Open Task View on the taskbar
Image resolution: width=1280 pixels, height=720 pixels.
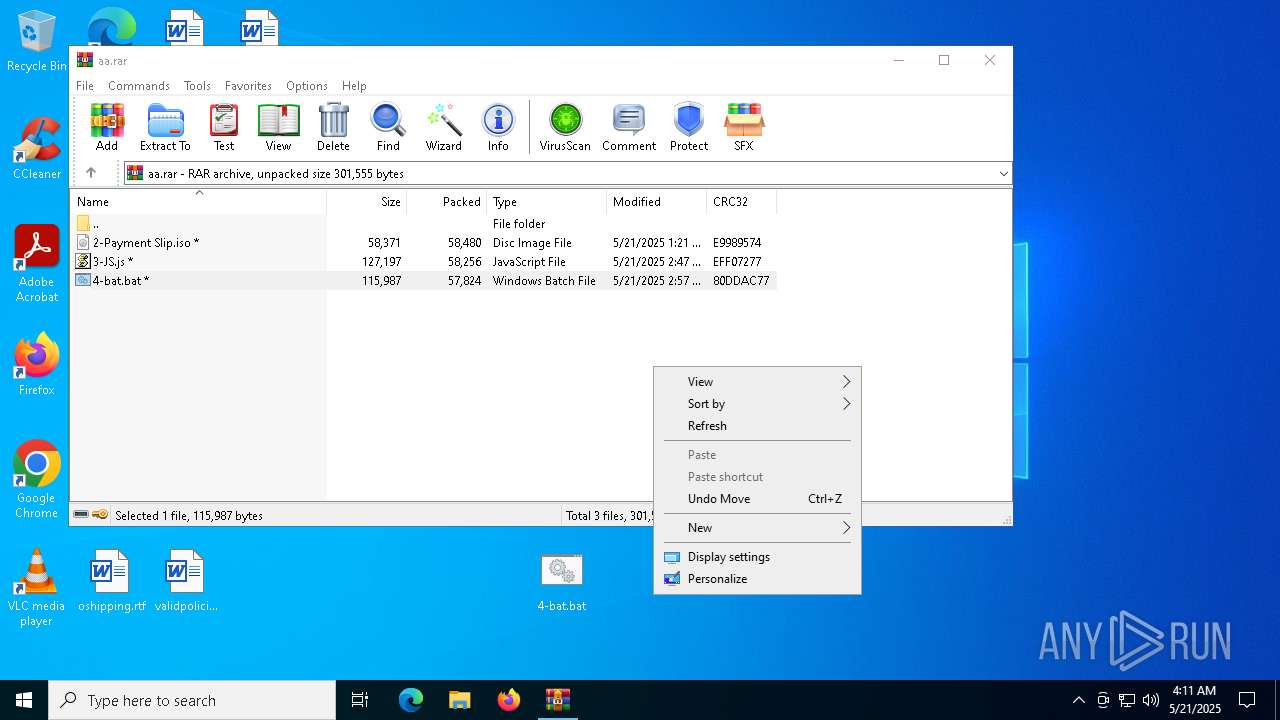click(x=360, y=700)
